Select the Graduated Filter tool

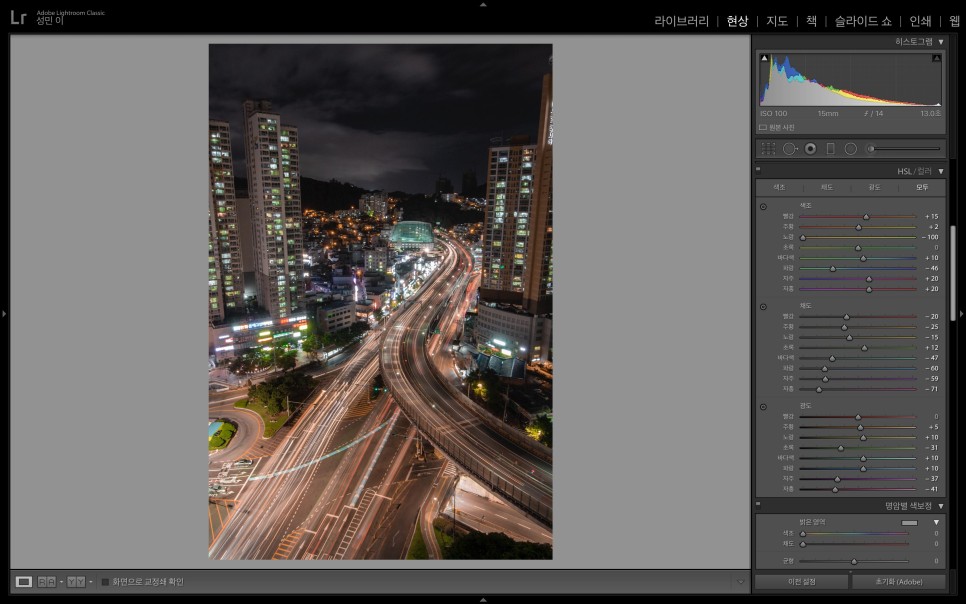coord(830,149)
